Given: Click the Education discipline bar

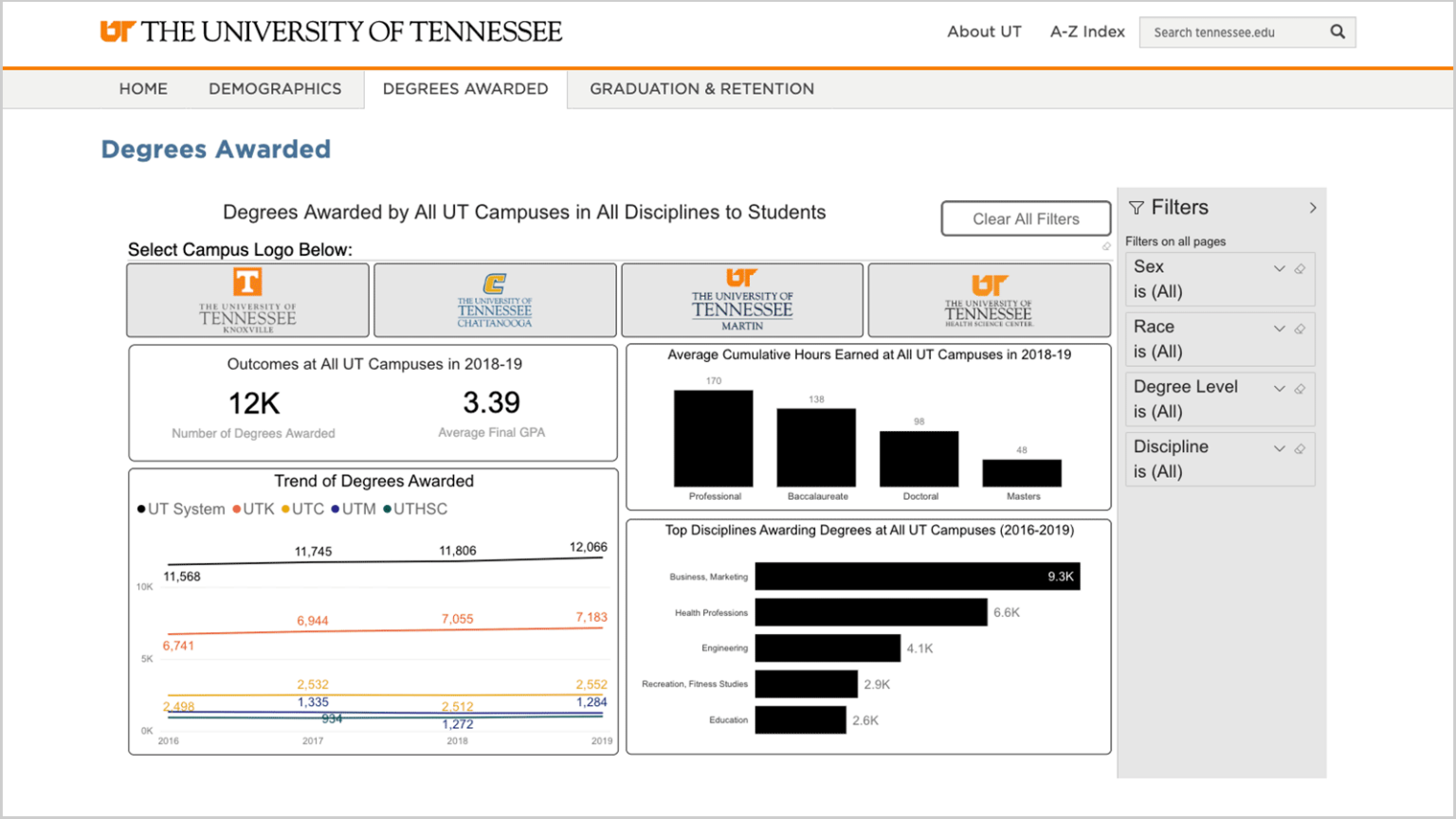Looking at the screenshot, I should click(x=801, y=719).
